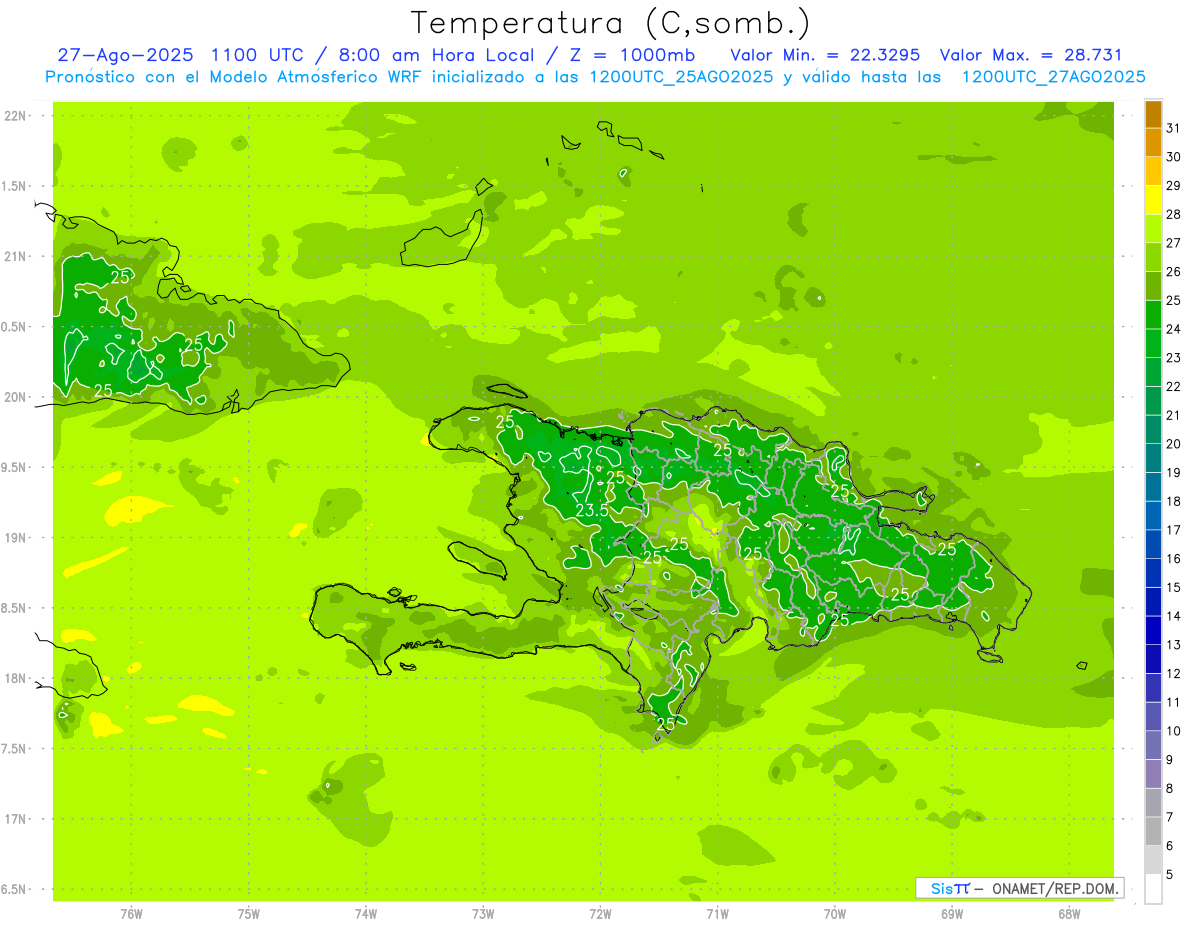Click the legend value "5"
The height and width of the screenshot is (927, 1200).
click(1170, 875)
